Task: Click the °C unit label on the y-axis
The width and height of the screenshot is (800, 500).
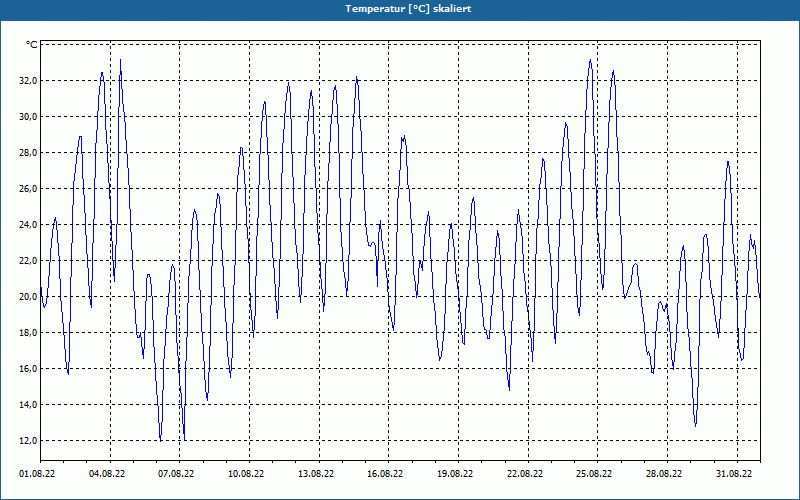Action: tap(32, 45)
